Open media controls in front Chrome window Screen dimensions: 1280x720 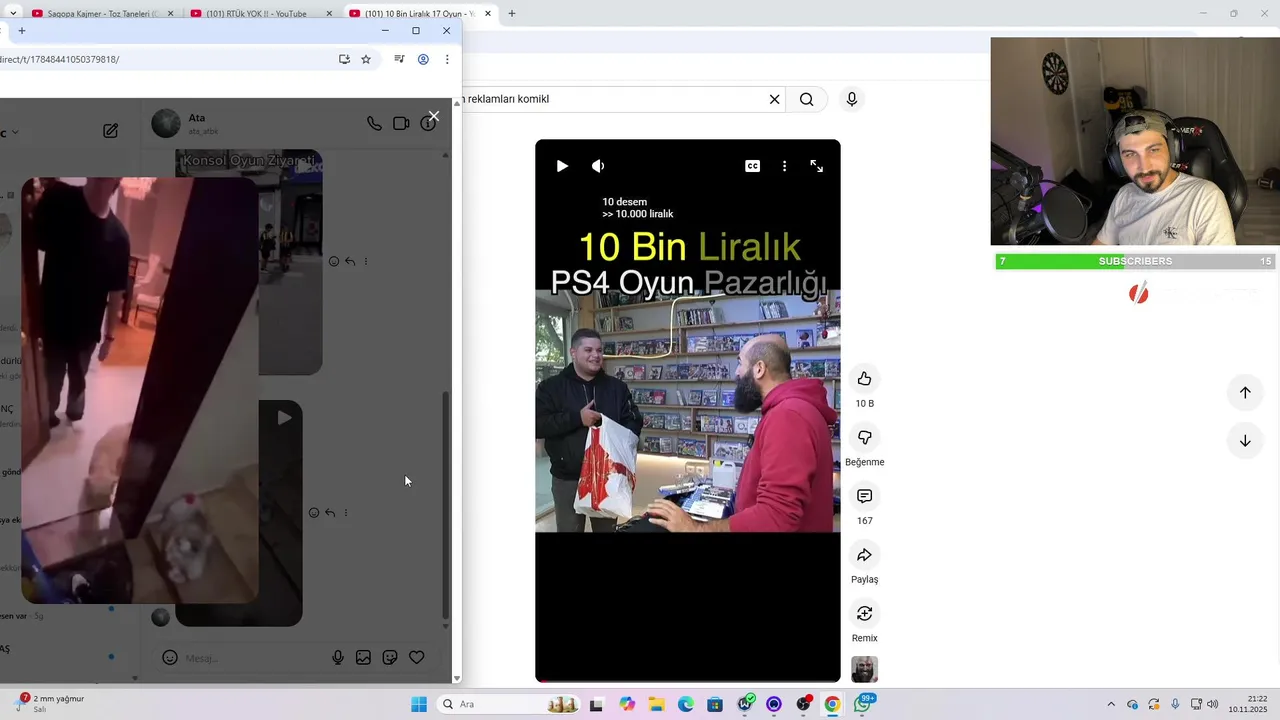click(399, 59)
